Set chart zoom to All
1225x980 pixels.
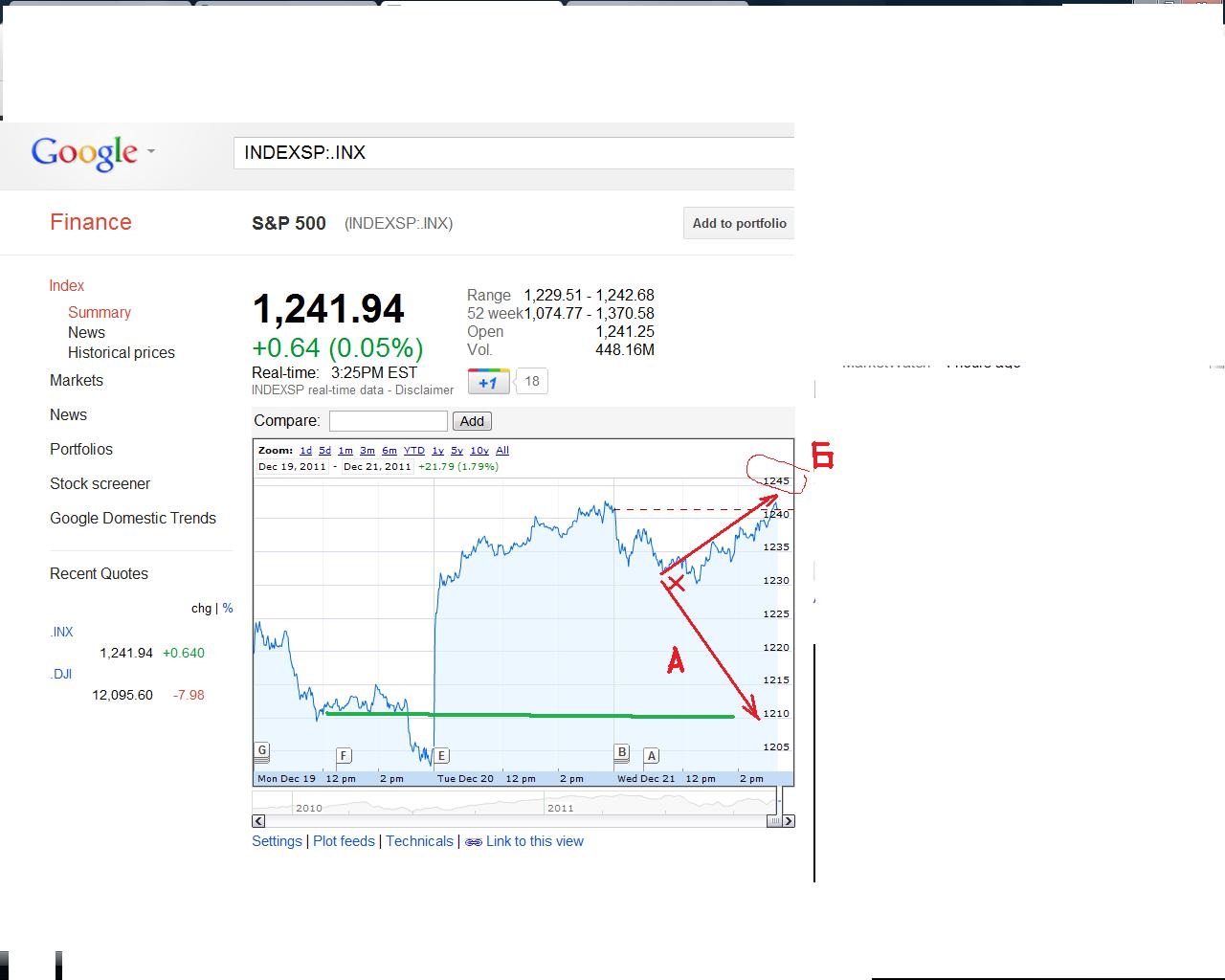click(502, 450)
